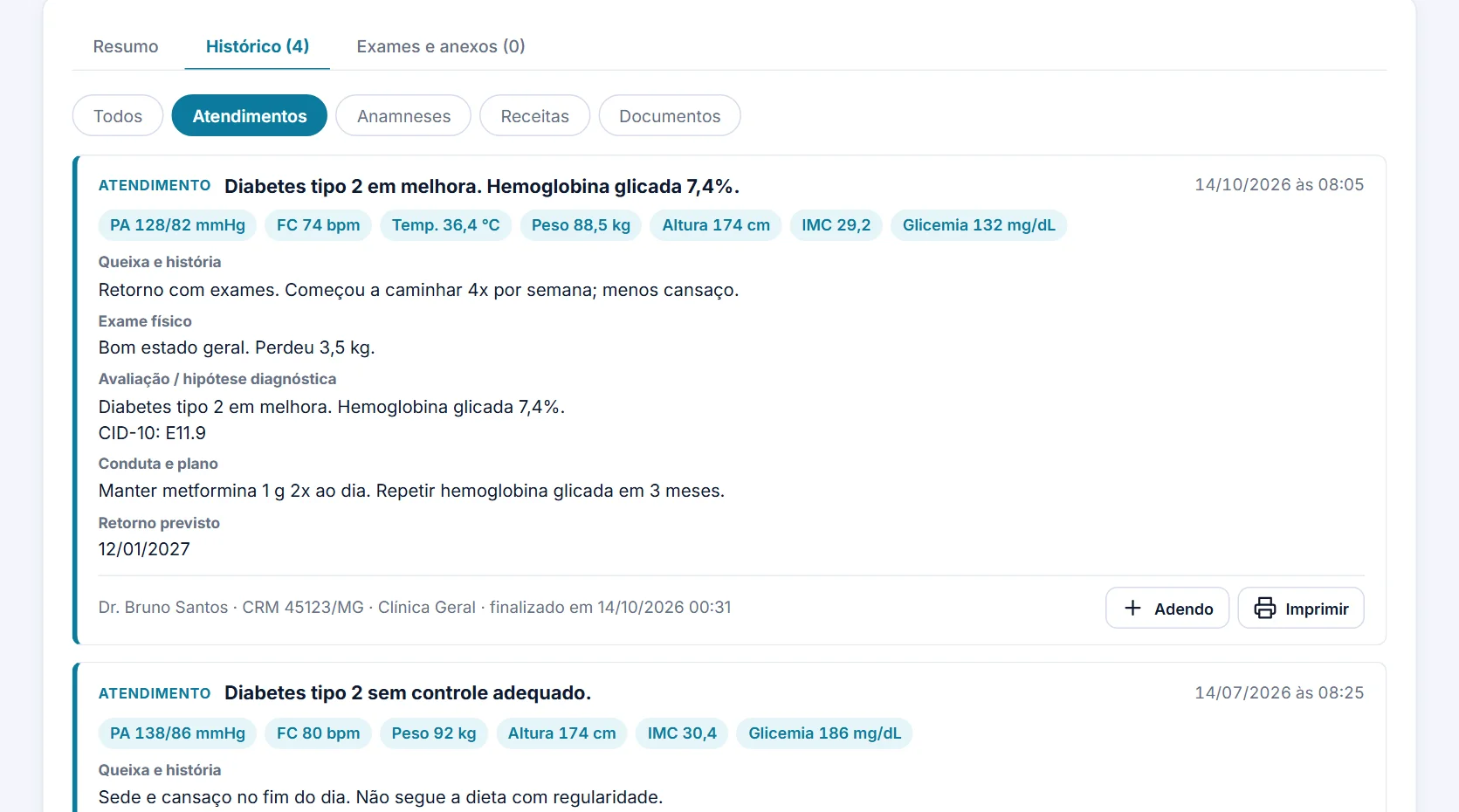Filter history by Receitas

535,116
